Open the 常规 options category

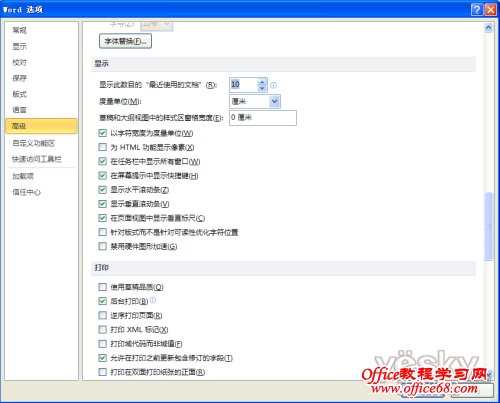click(x=19, y=30)
